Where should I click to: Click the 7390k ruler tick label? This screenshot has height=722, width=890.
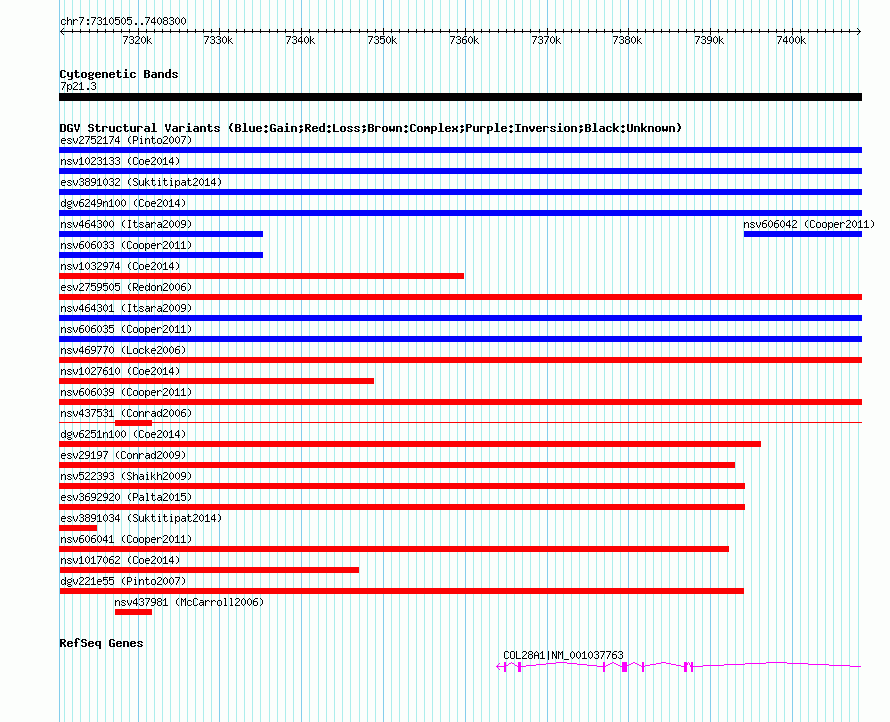point(709,40)
